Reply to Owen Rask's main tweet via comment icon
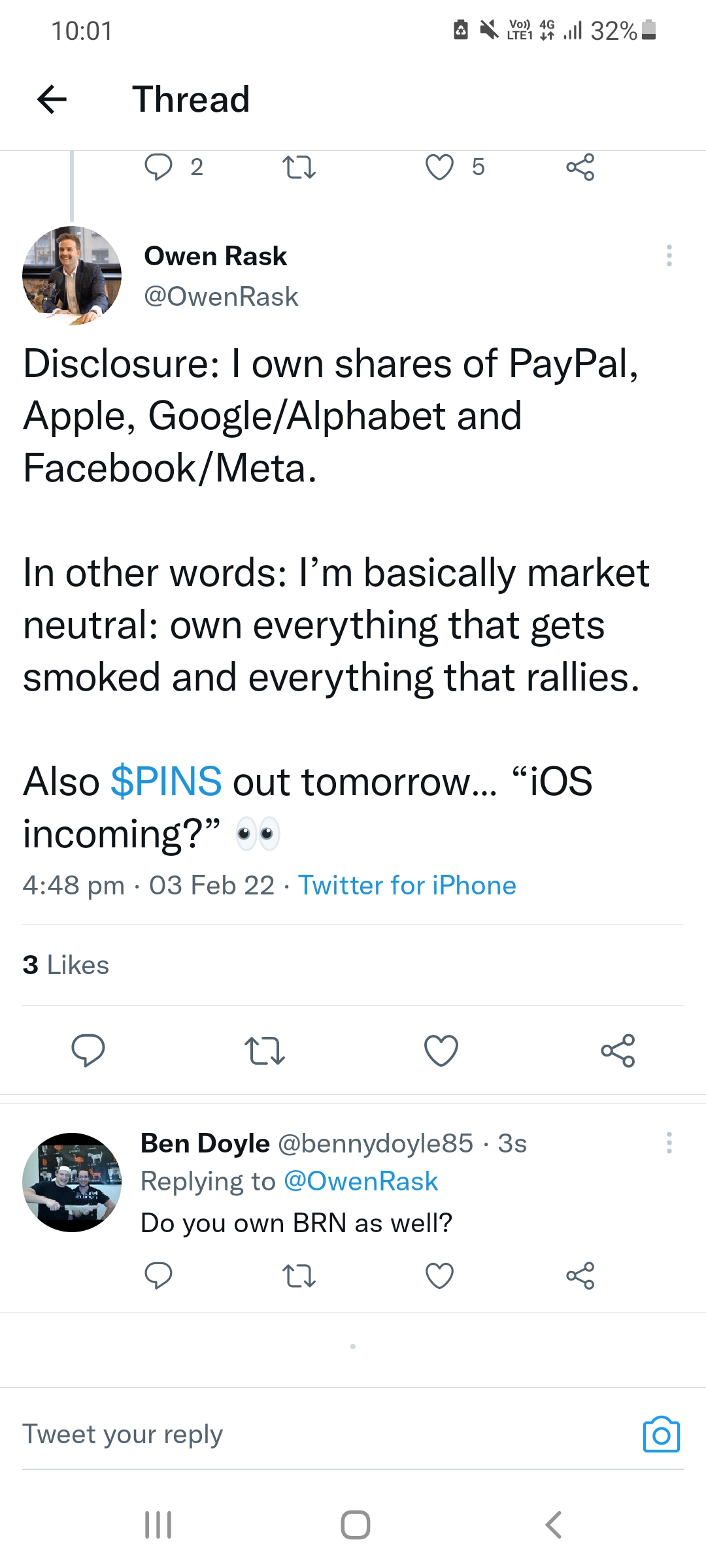706x1568 pixels. pos(88,1051)
